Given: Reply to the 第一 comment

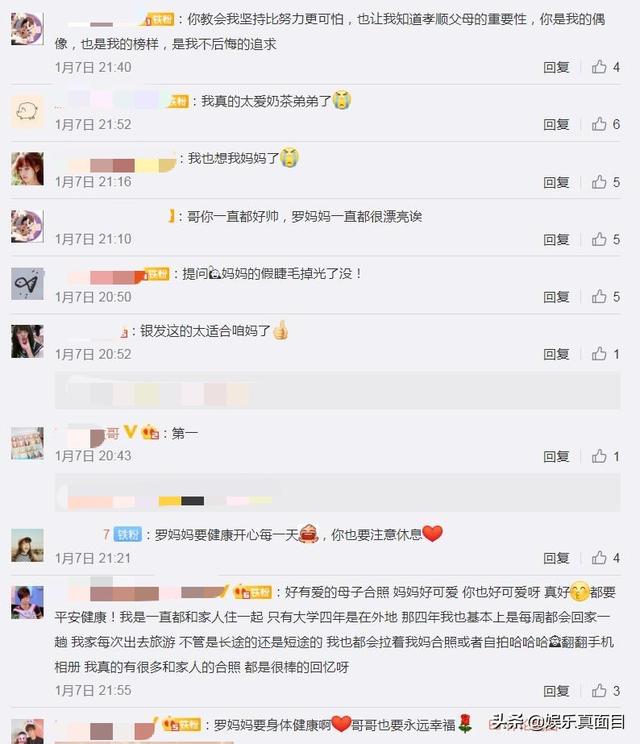Looking at the screenshot, I should point(556,457).
